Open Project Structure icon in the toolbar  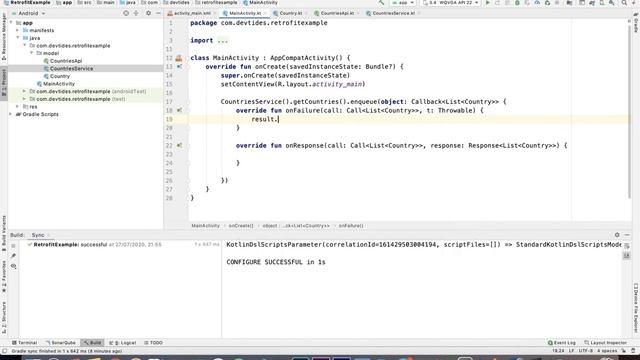569,3
